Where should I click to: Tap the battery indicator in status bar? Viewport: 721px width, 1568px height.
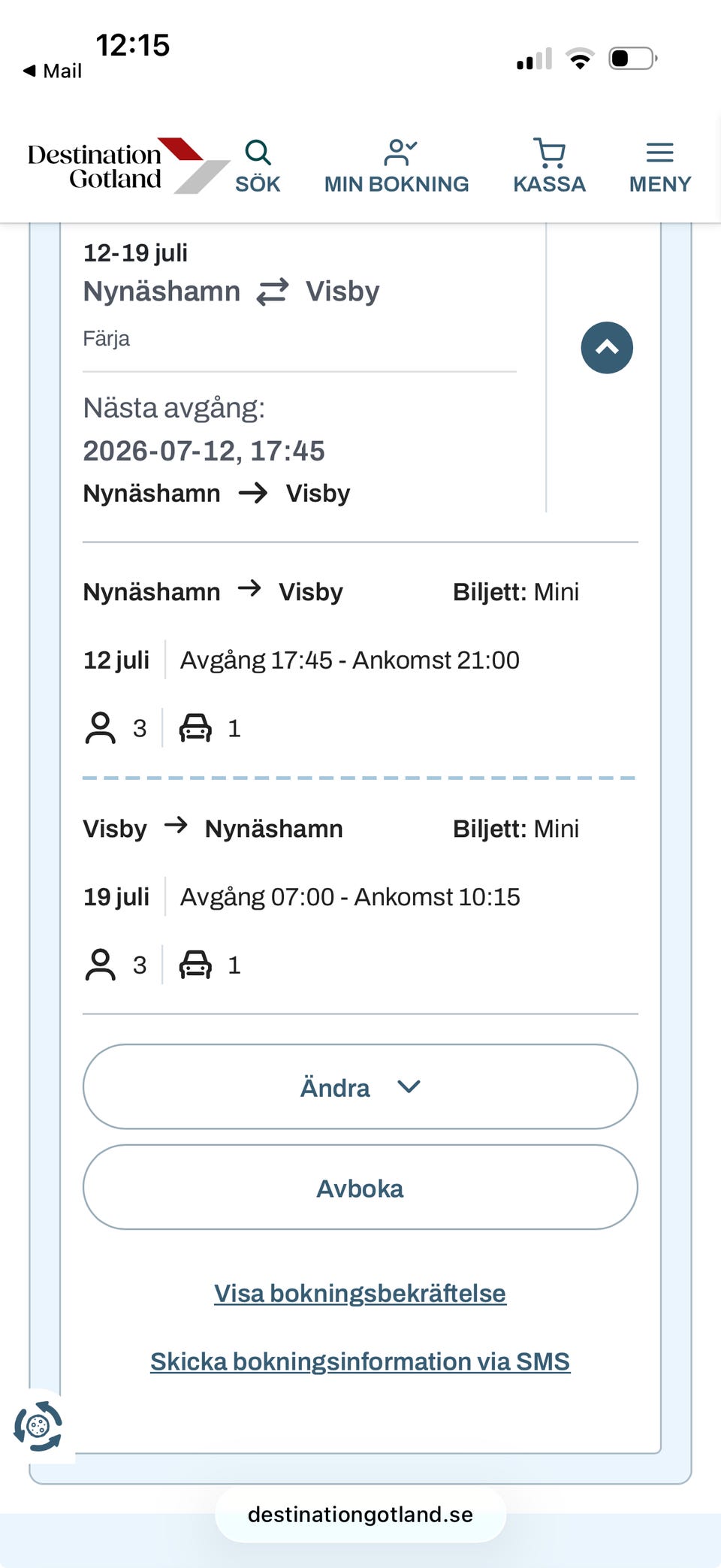pos(633,58)
